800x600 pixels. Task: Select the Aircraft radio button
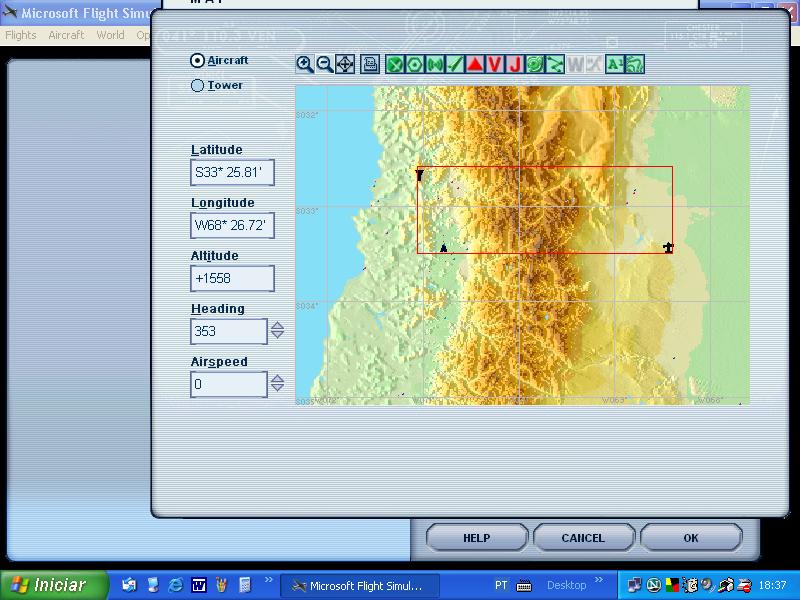[x=197, y=60]
